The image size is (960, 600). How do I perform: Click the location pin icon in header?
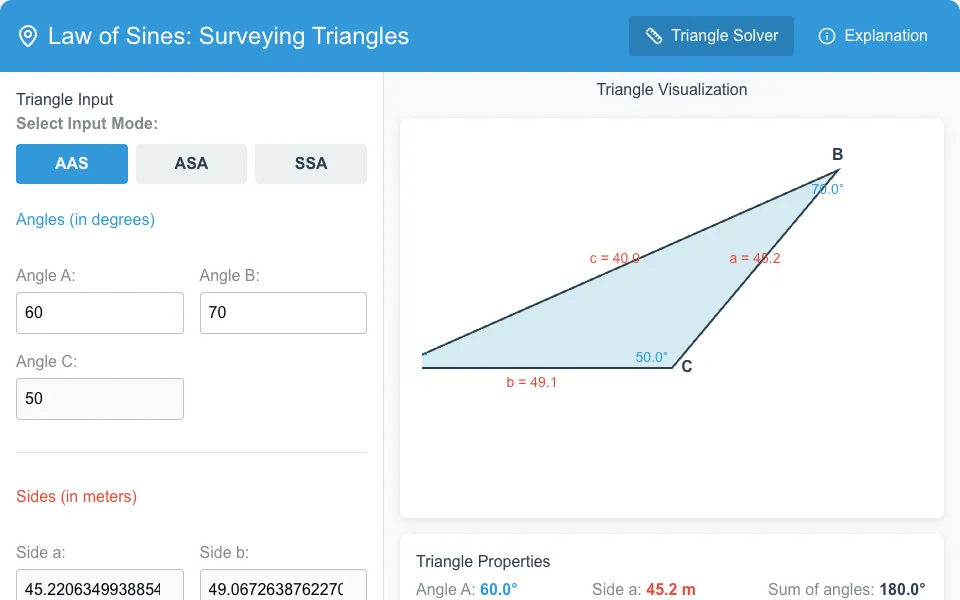[28, 36]
